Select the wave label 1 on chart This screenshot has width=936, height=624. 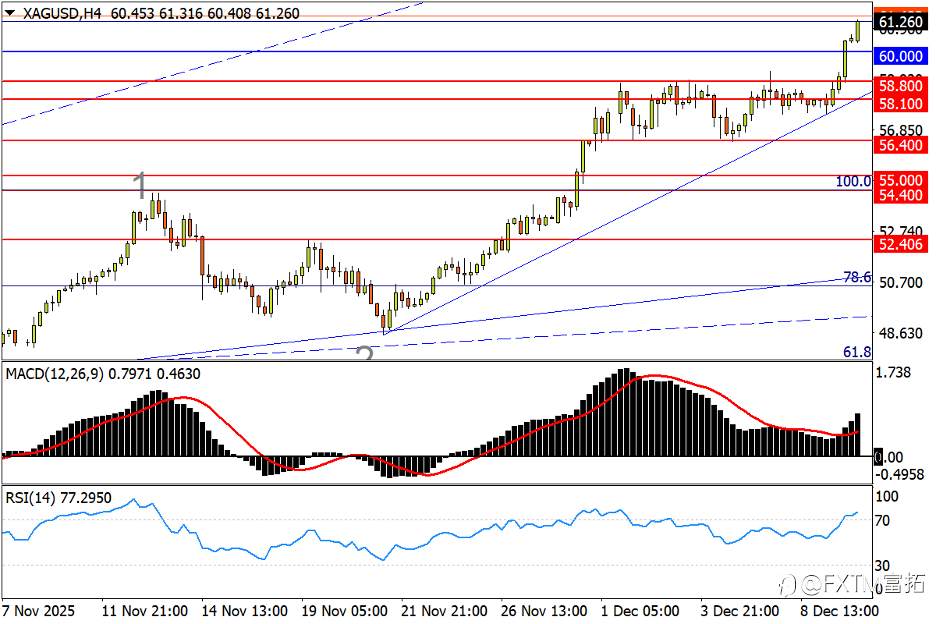[x=140, y=185]
